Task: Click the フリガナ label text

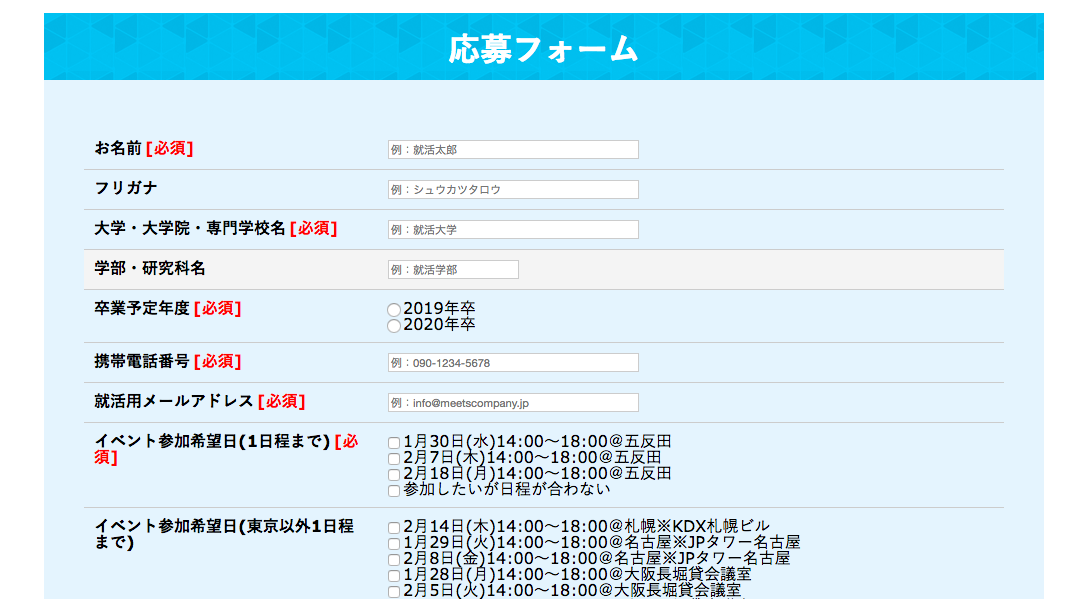Action: (126, 188)
